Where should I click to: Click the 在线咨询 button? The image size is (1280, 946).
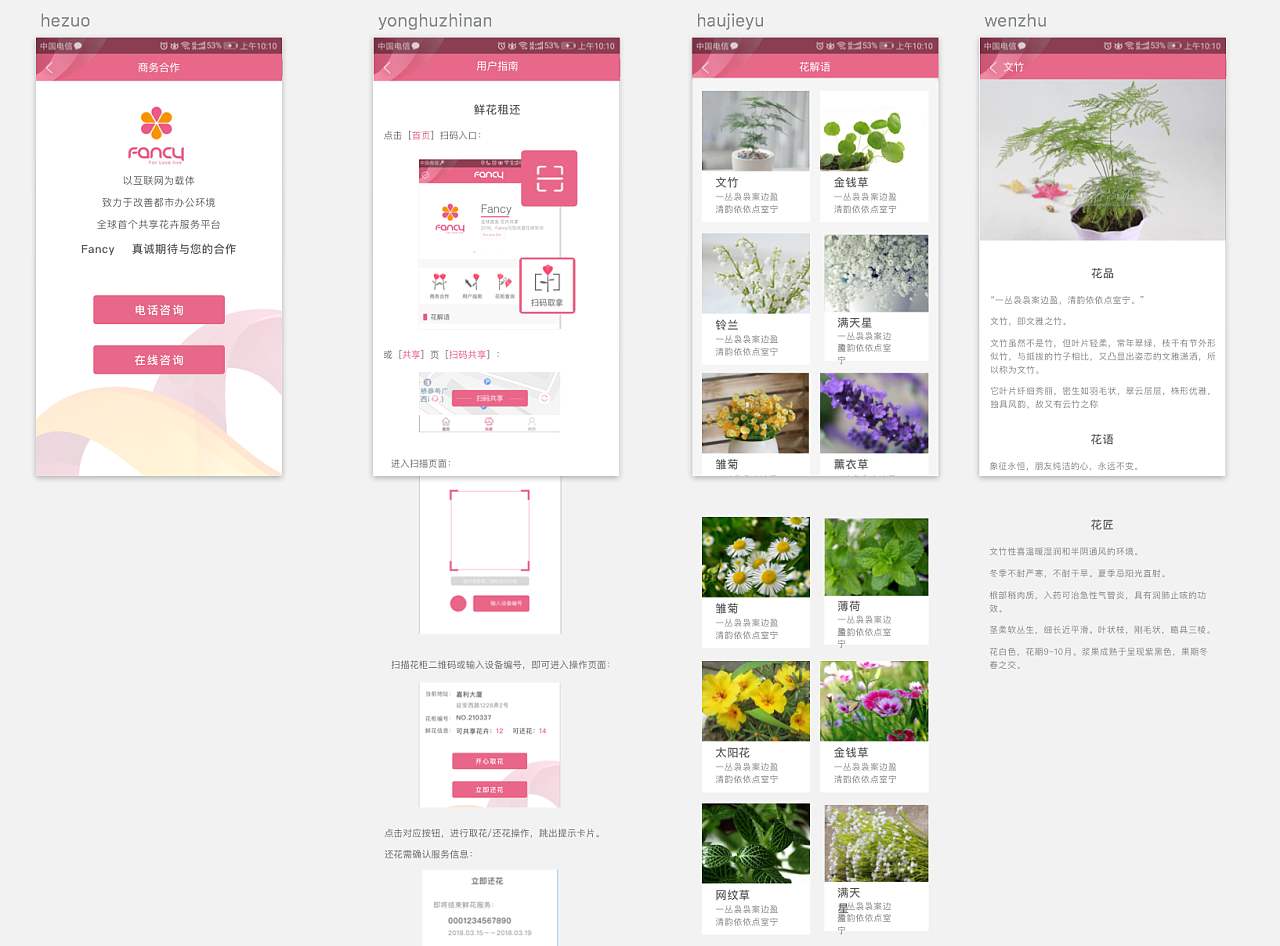click(x=159, y=360)
